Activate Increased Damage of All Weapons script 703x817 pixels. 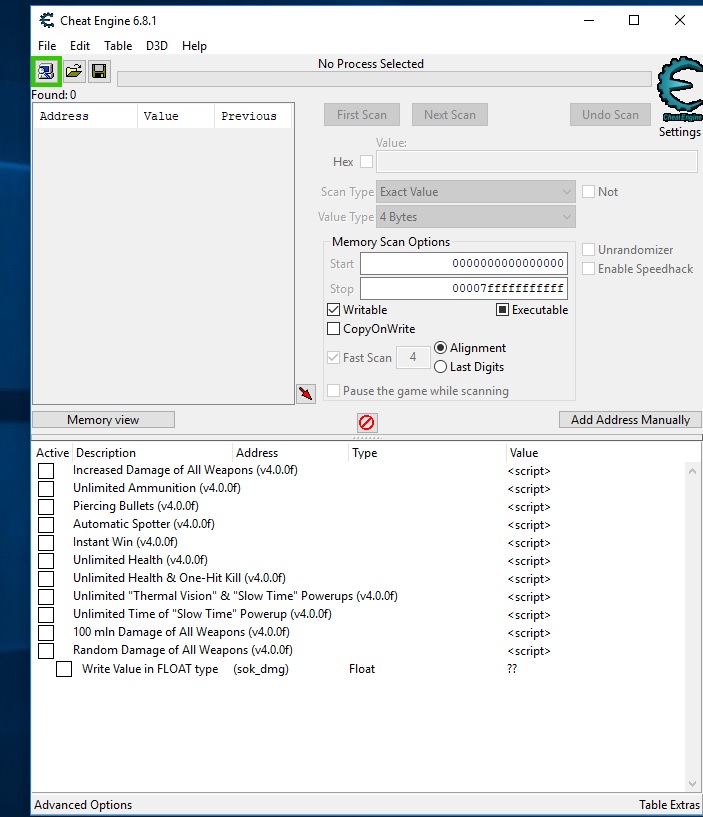46,471
